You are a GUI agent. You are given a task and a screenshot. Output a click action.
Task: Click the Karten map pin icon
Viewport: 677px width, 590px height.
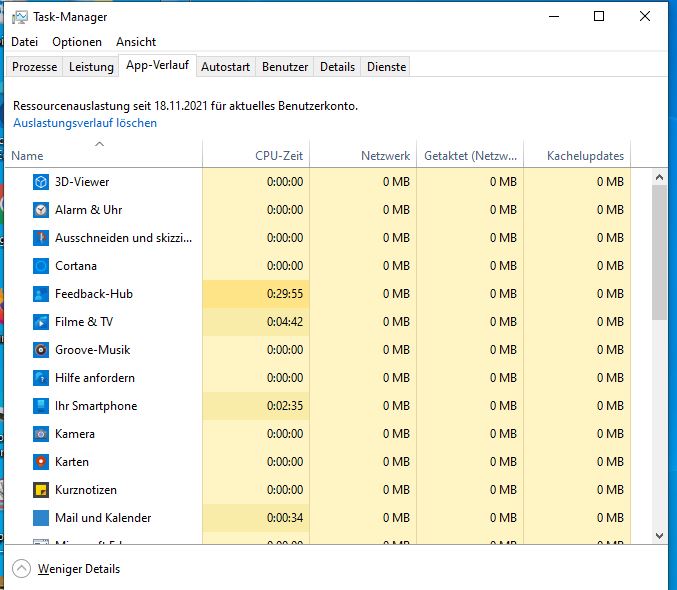(41, 462)
